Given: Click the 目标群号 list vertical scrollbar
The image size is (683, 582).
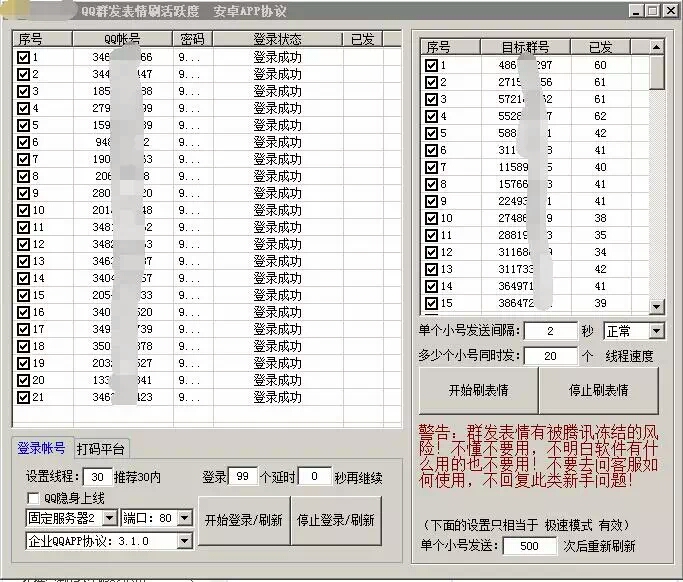Looking at the screenshot, I should click(656, 180).
